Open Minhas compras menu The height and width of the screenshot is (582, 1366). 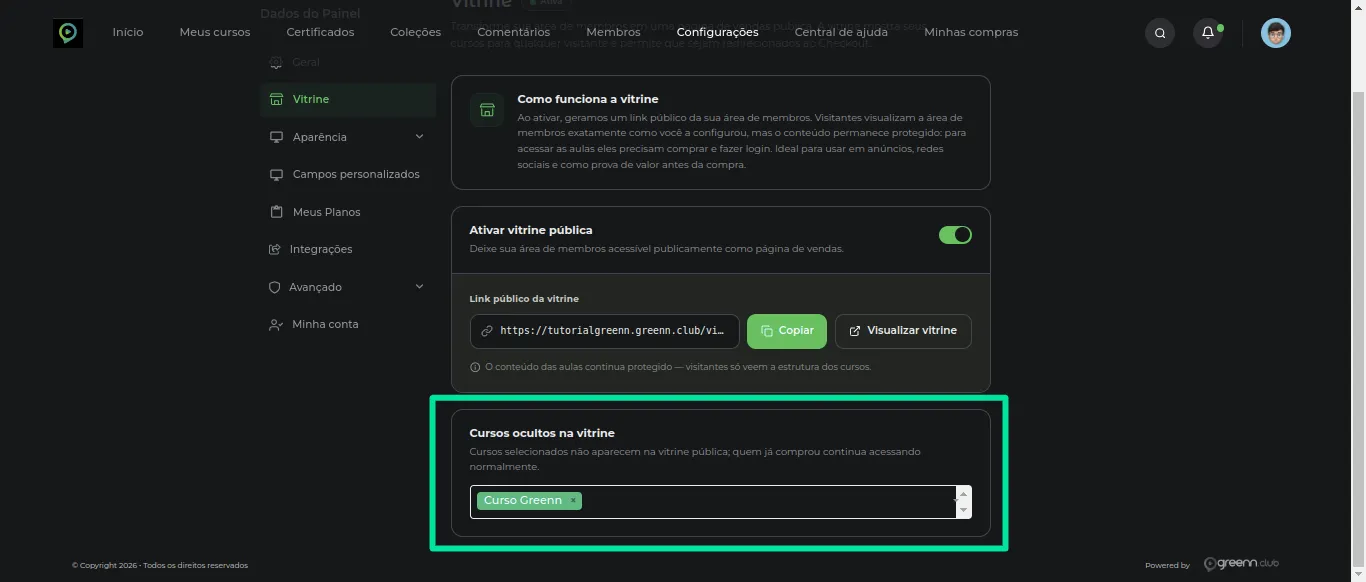tap(971, 33)
